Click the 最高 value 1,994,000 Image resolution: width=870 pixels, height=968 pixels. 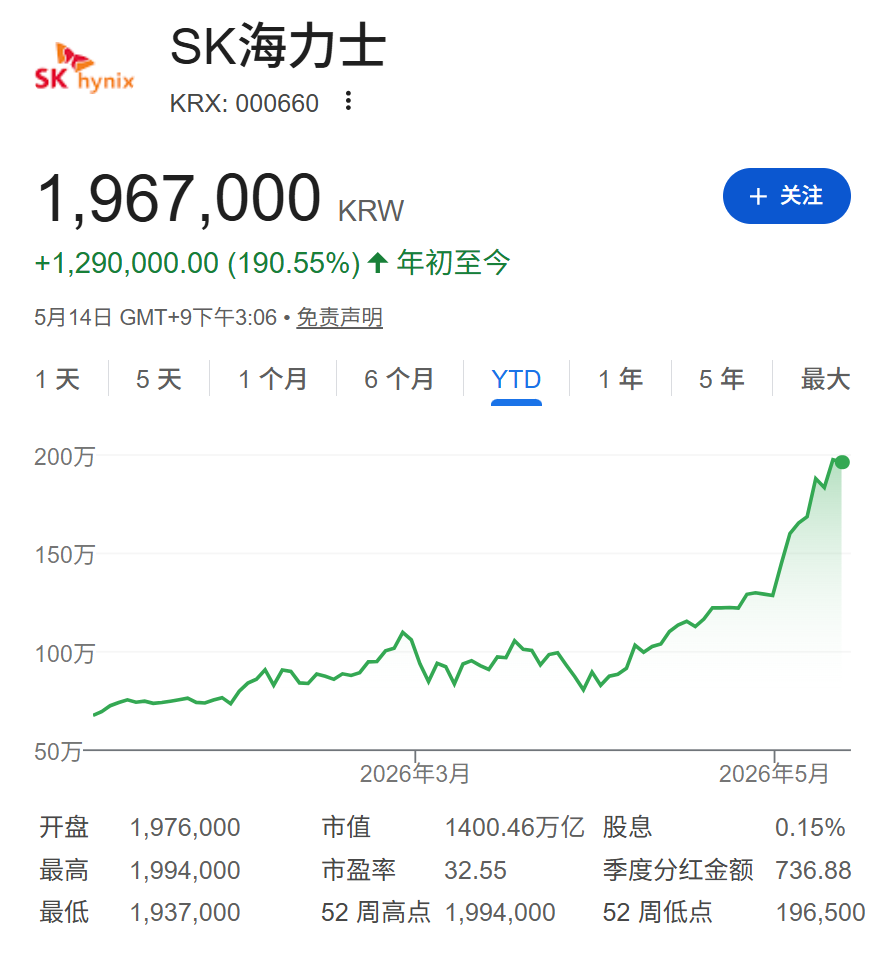[x=185, y=870]
